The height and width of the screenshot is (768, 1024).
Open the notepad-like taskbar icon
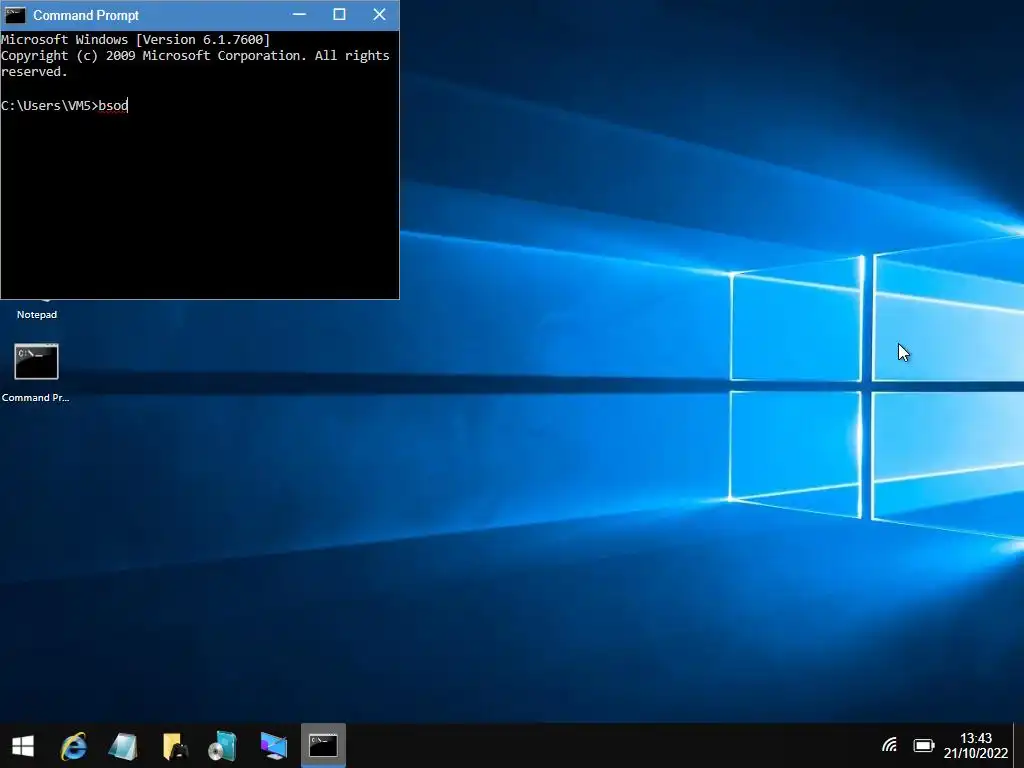click(123, 746)
